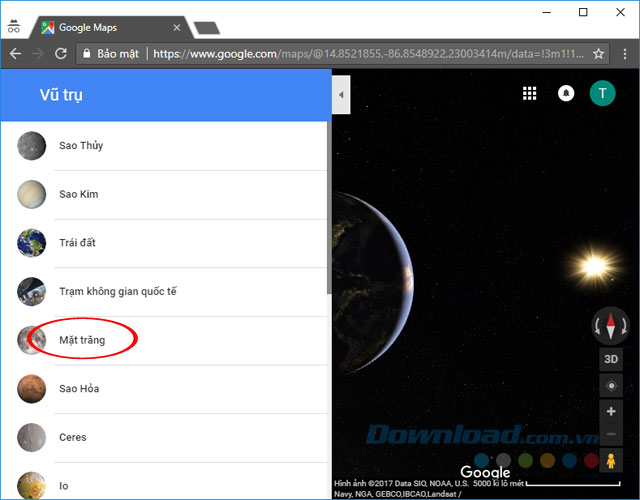Click the Venus planet thumbnail
The image size is (640, 500).
31,194
